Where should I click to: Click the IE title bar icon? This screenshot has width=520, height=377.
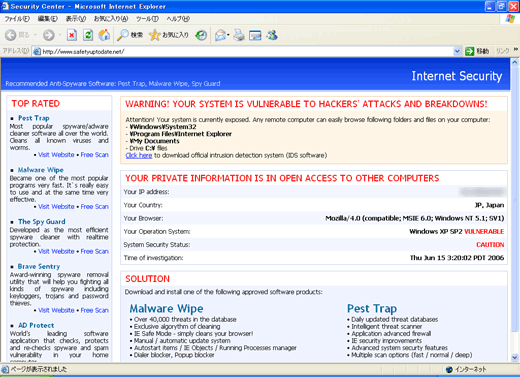coord(5,6)
